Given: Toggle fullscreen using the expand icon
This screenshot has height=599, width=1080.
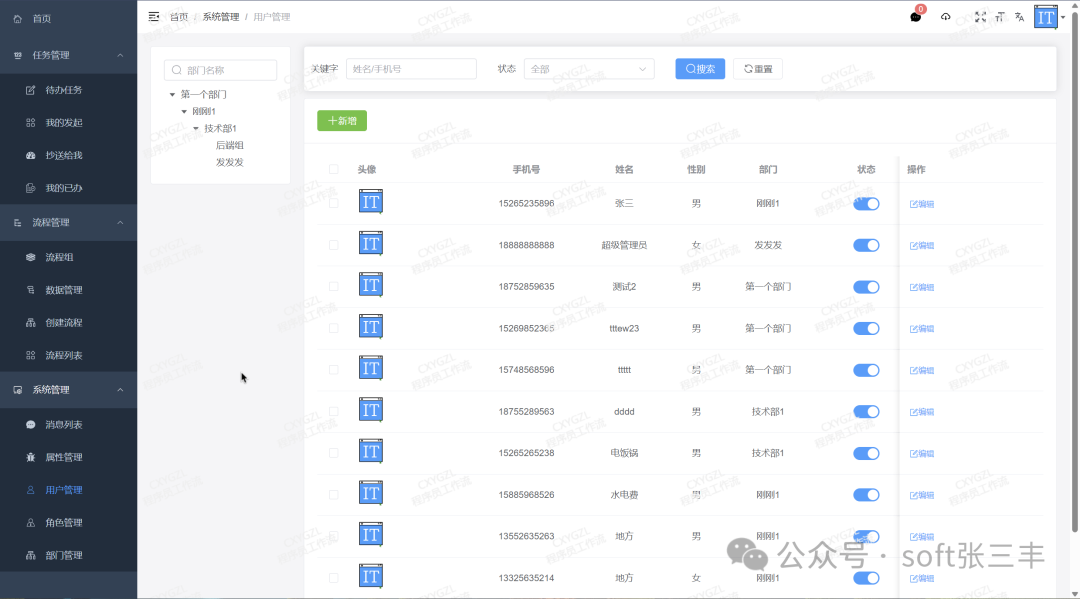Looking at the screenshot, I should pyautogui.click(x=980, y=17).
